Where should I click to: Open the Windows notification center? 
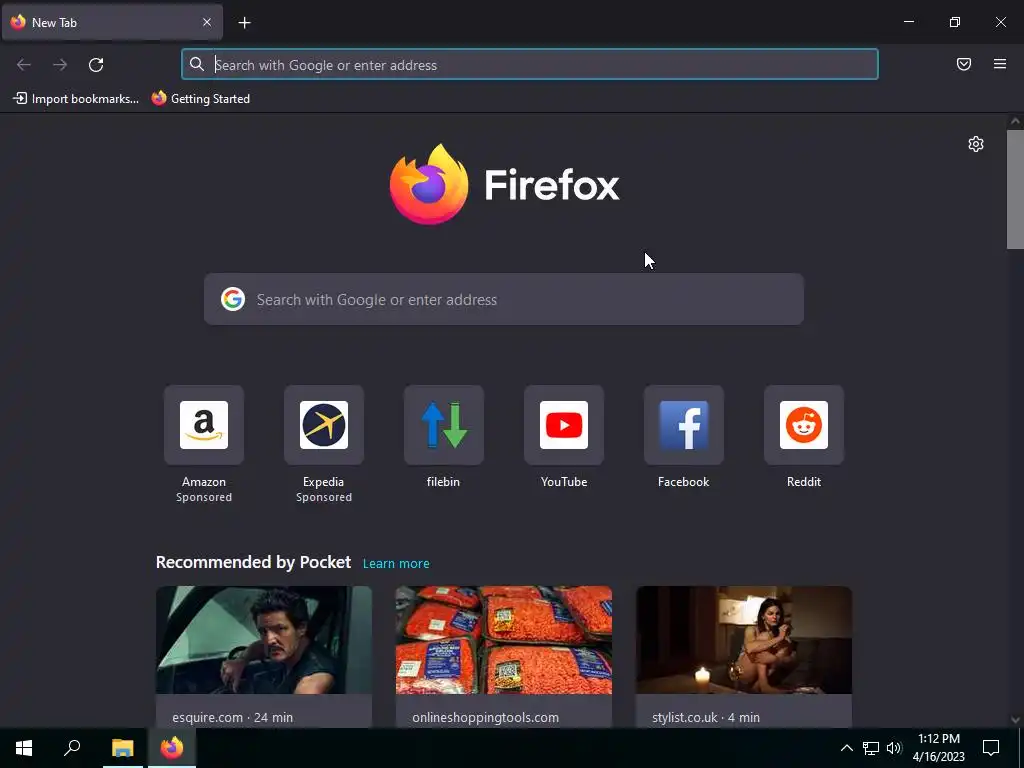pyautogui.click(x=991, y=748)
